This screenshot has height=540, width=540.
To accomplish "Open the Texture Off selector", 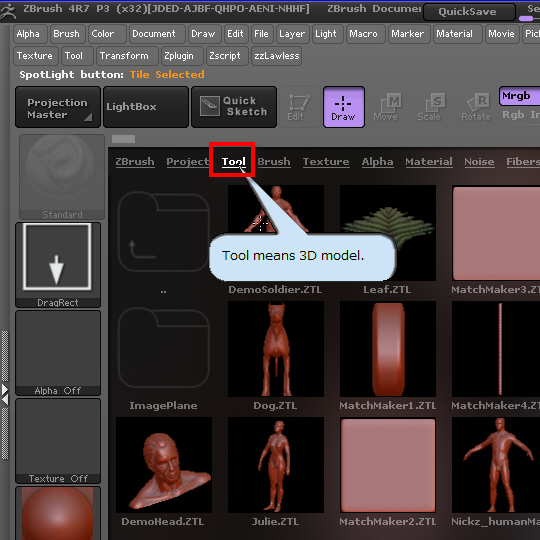I will (58, 441).
